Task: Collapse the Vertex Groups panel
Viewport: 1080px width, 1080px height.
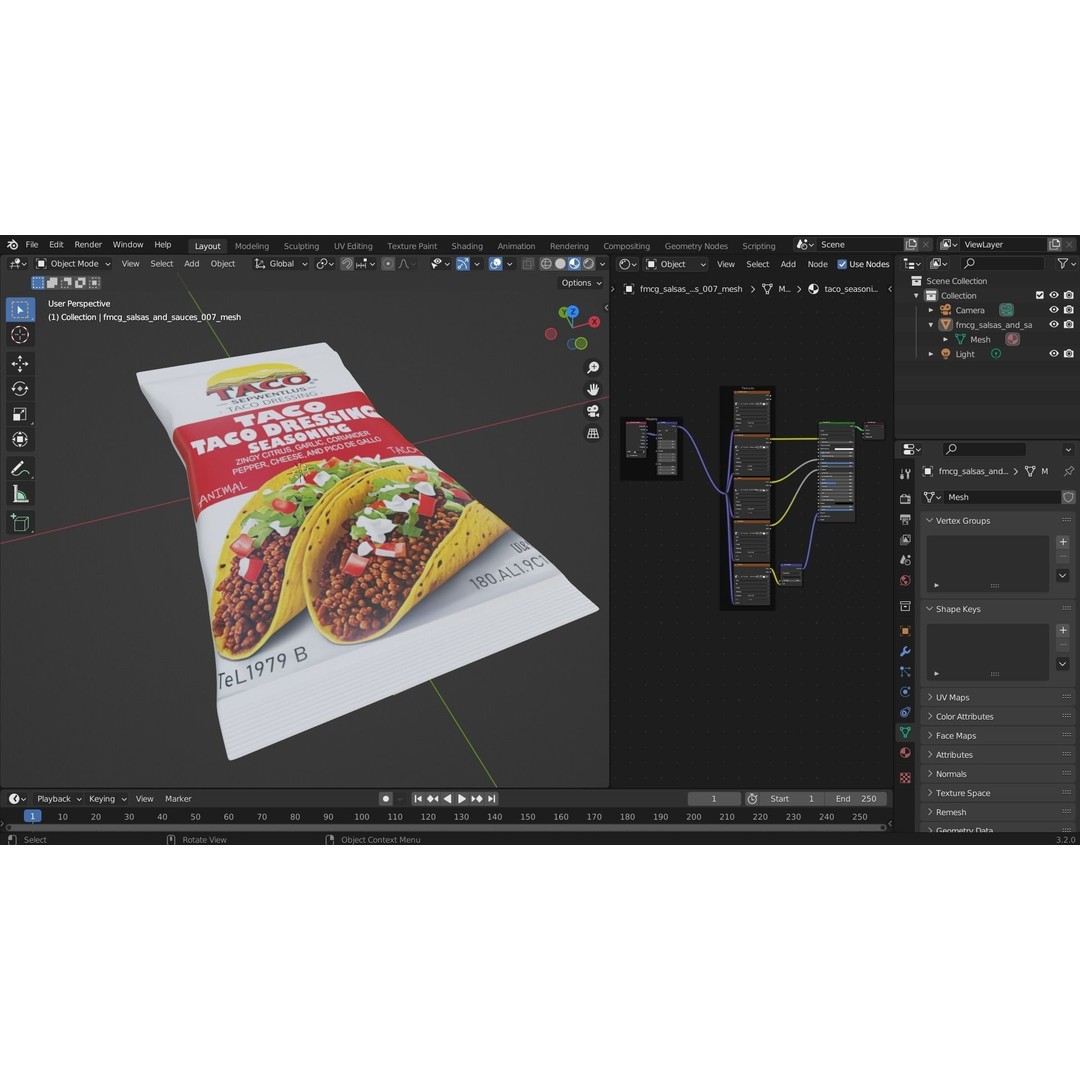Action: tap(997, 521)
